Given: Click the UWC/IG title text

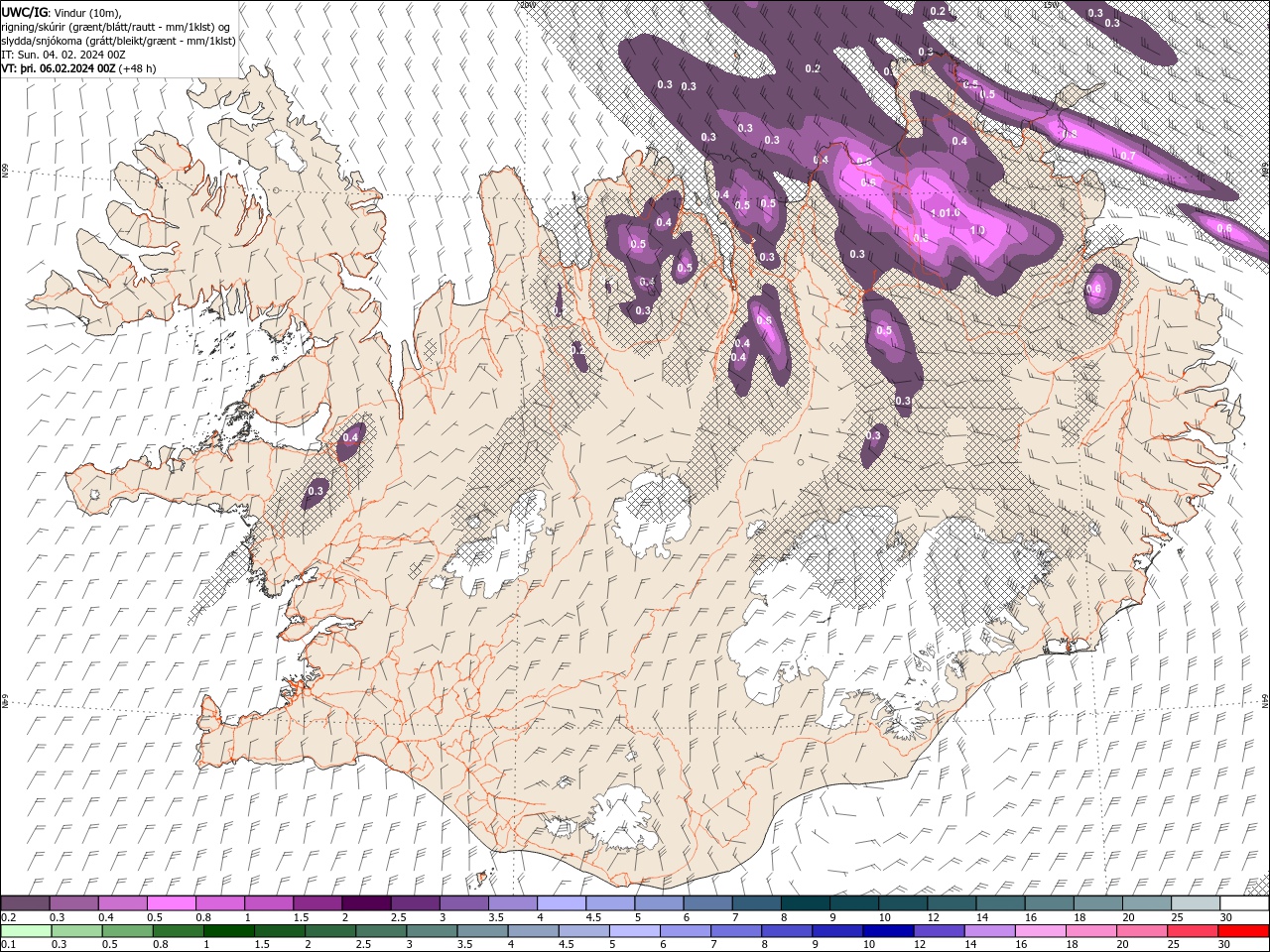Looking at the screenshot, I should [x=25, y=11].
